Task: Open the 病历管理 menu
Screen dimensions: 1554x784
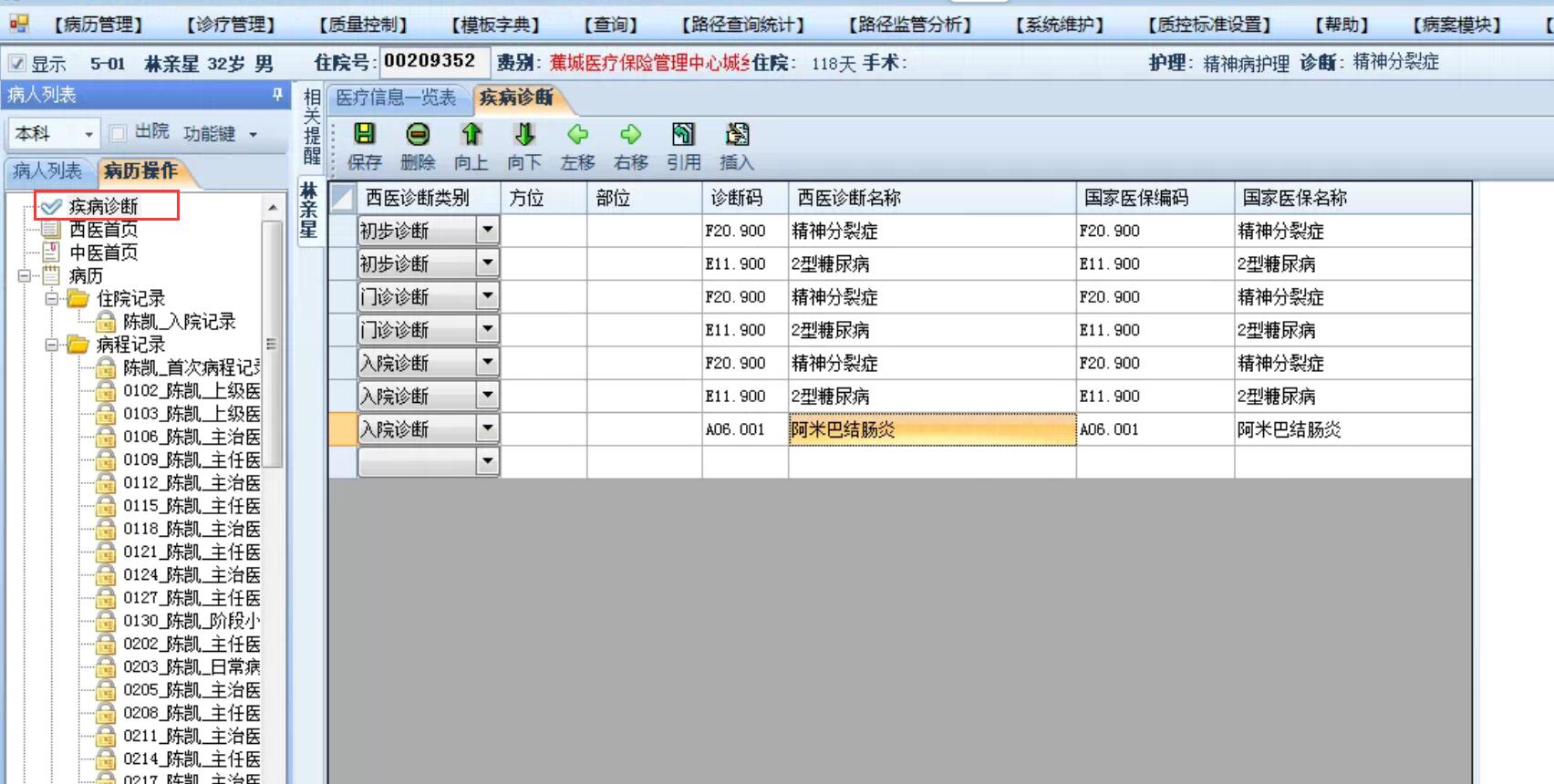Action: (x=98, y=25)
